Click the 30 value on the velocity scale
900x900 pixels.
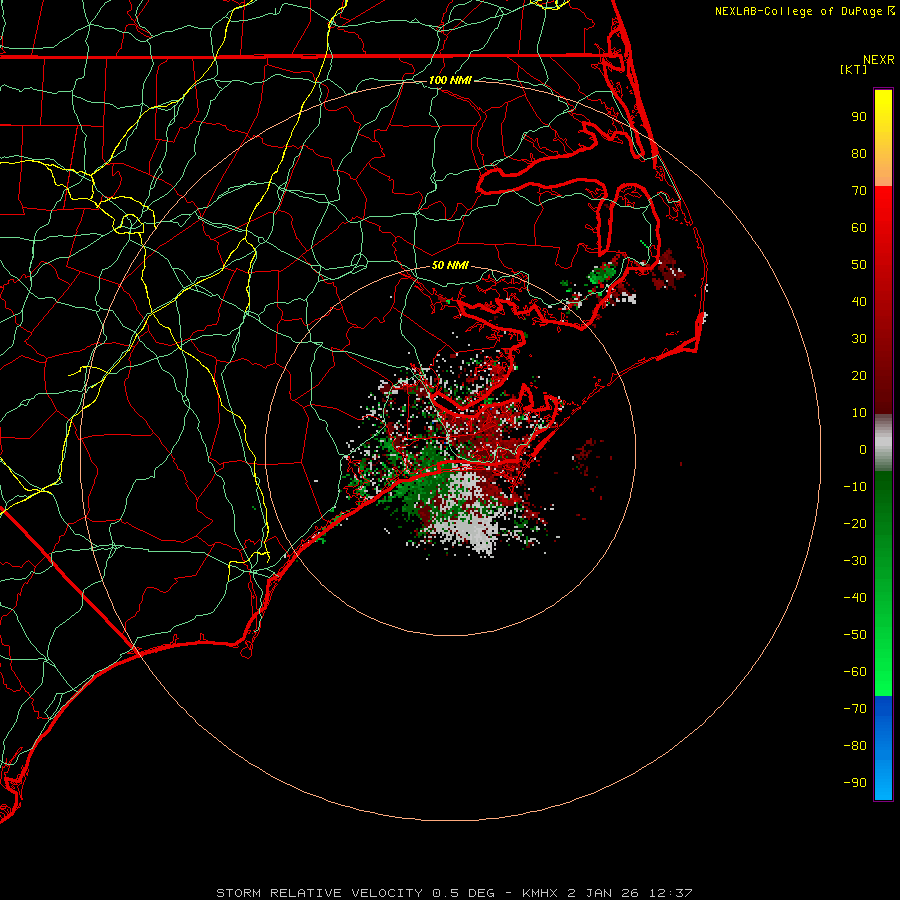pos(859,339)
